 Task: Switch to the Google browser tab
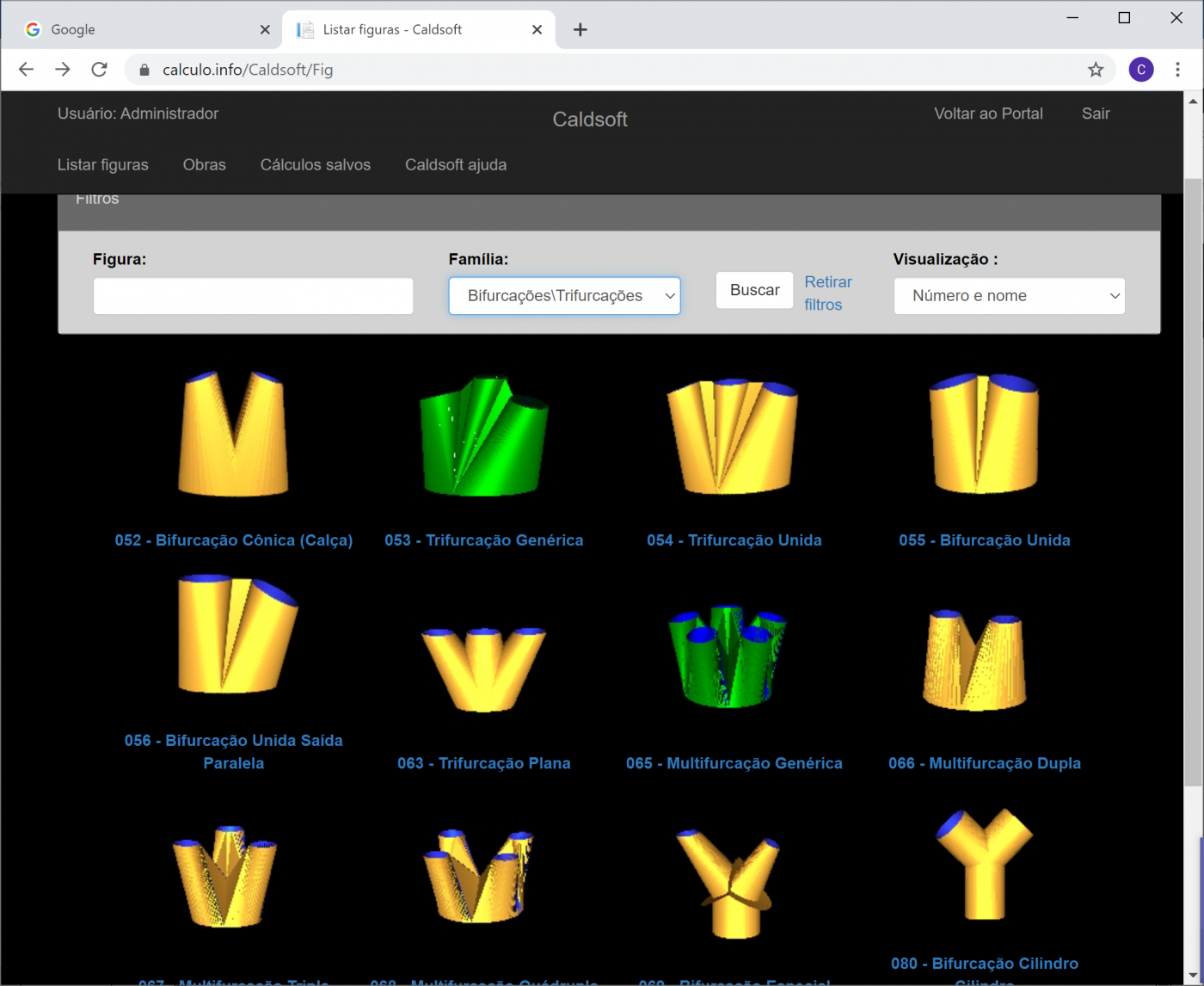click(x=138, y=30)
